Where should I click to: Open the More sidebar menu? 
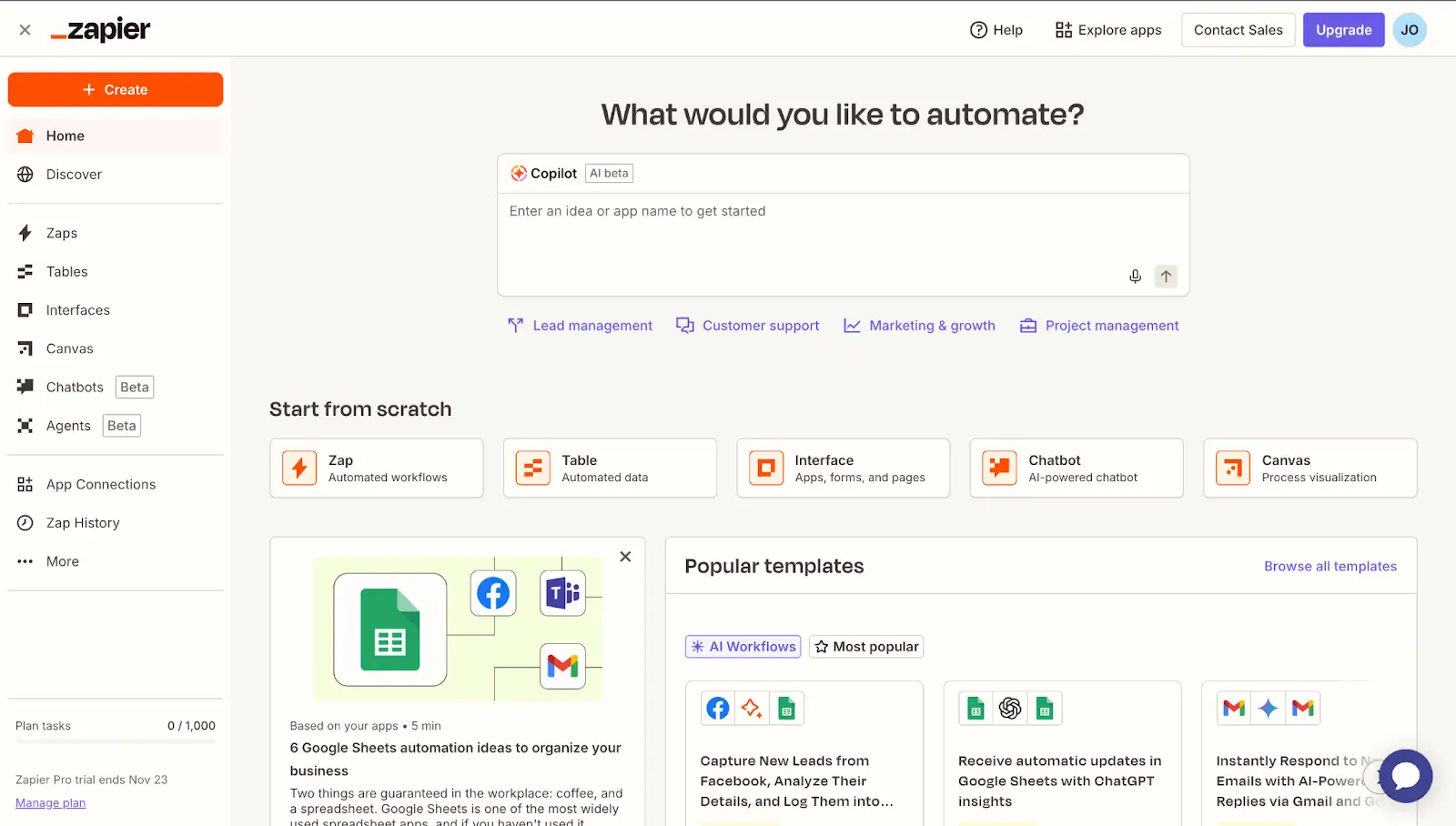(x=61, y=561)
